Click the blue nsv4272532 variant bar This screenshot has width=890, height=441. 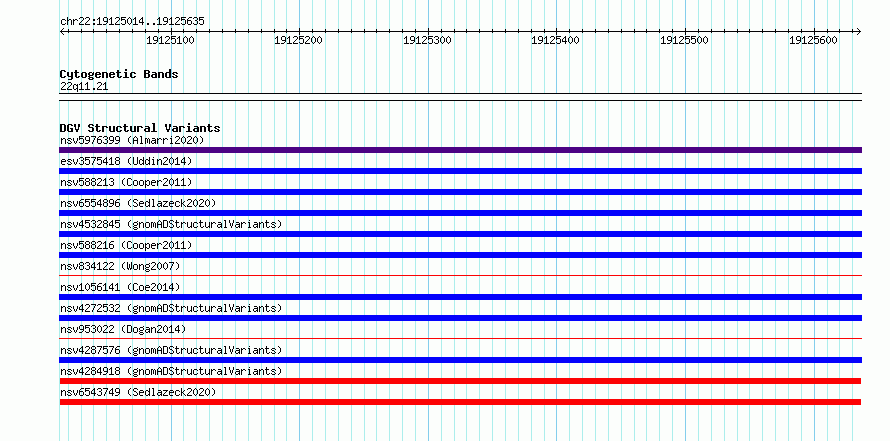pos(460,318)
